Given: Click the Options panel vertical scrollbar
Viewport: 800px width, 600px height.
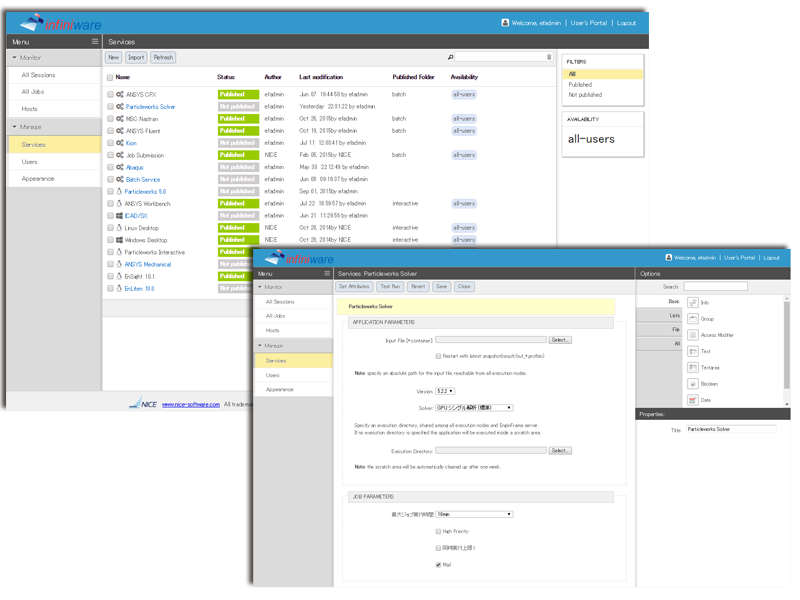Looking at the screenshot, I should point(787,344).
